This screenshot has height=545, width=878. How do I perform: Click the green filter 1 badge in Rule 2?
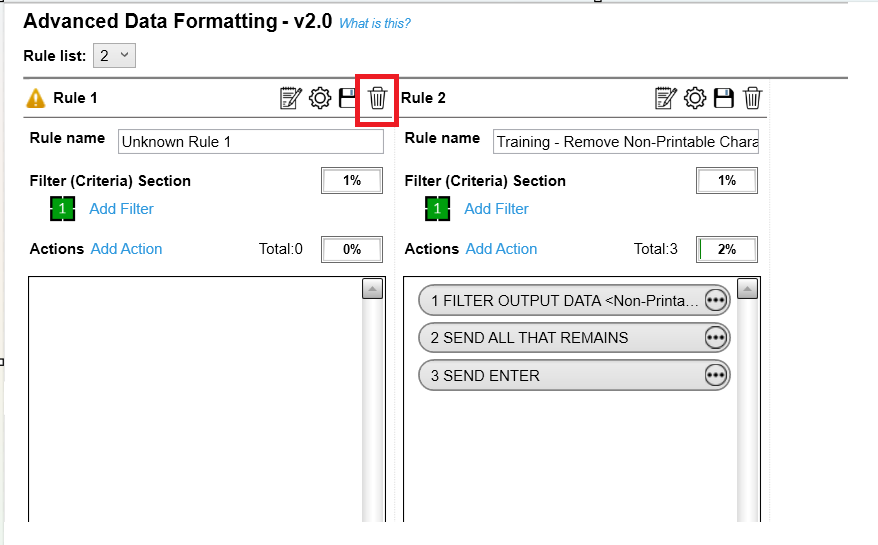click(x=437, y=209)
